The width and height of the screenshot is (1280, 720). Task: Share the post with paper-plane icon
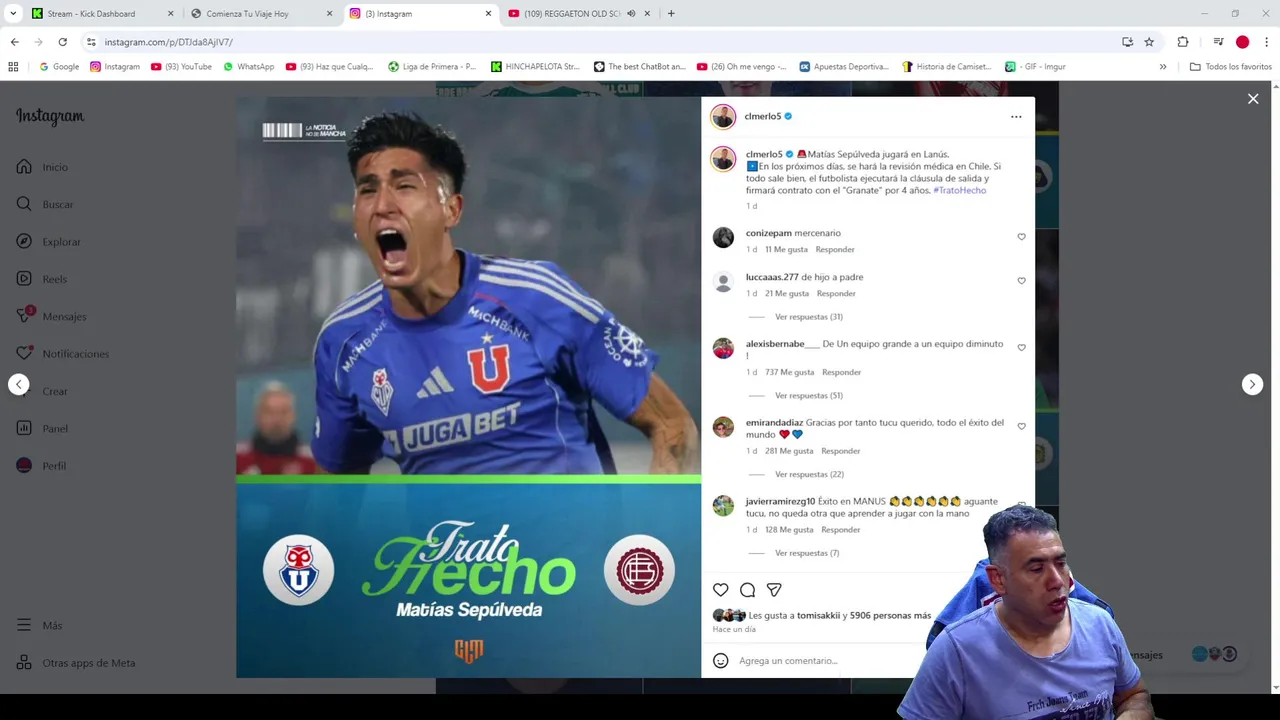774,590
